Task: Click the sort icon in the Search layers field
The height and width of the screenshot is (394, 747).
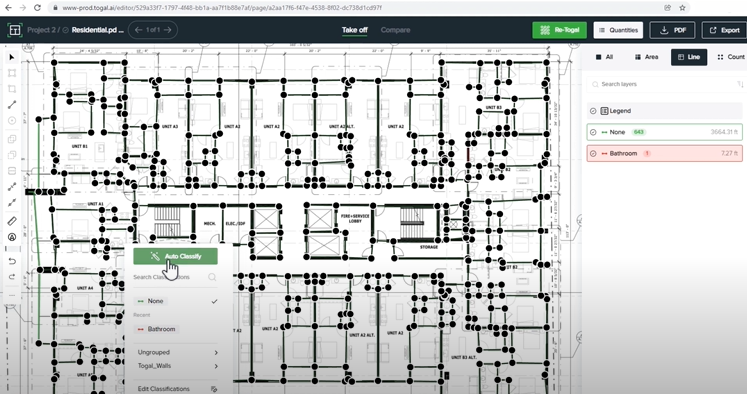Action: 740,84
